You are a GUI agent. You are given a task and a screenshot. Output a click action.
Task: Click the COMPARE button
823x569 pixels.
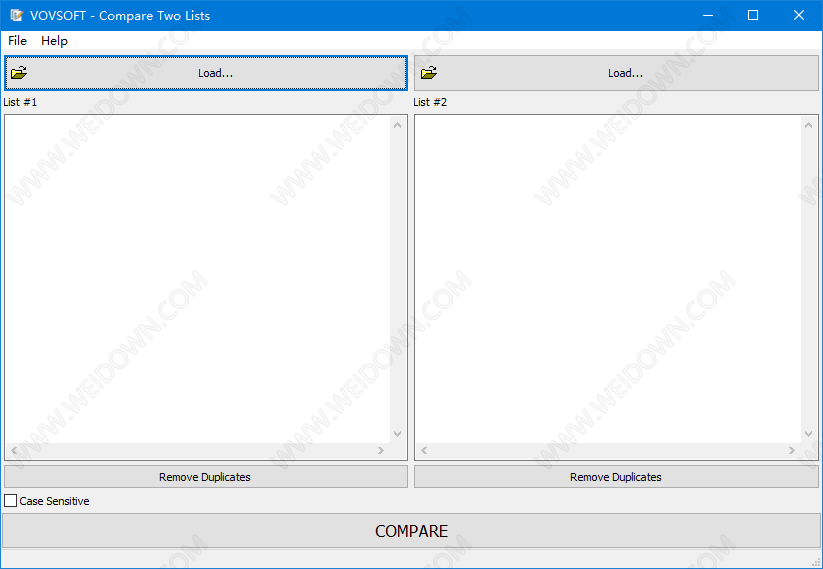(x=412, y=531)
